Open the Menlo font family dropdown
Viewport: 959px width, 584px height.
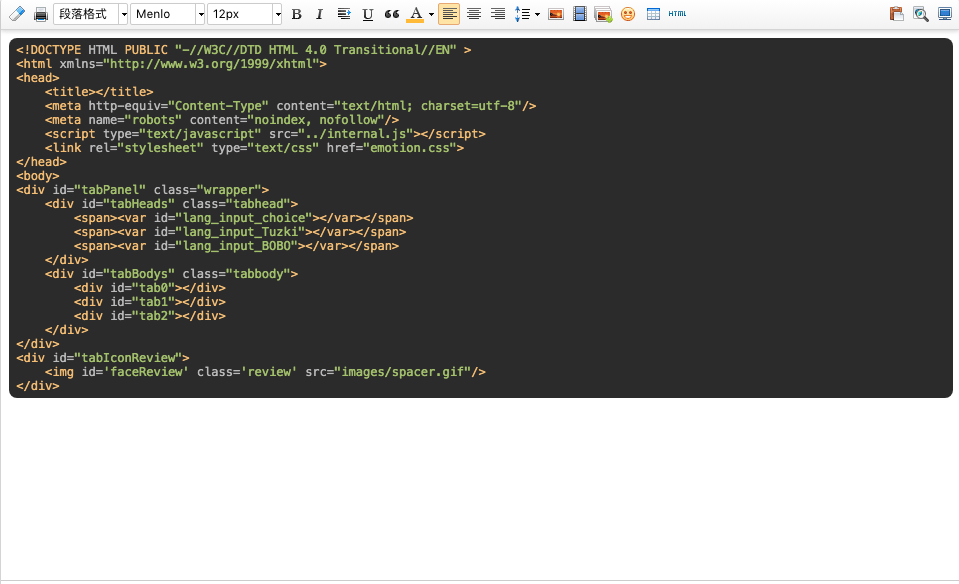click(168, 13)
